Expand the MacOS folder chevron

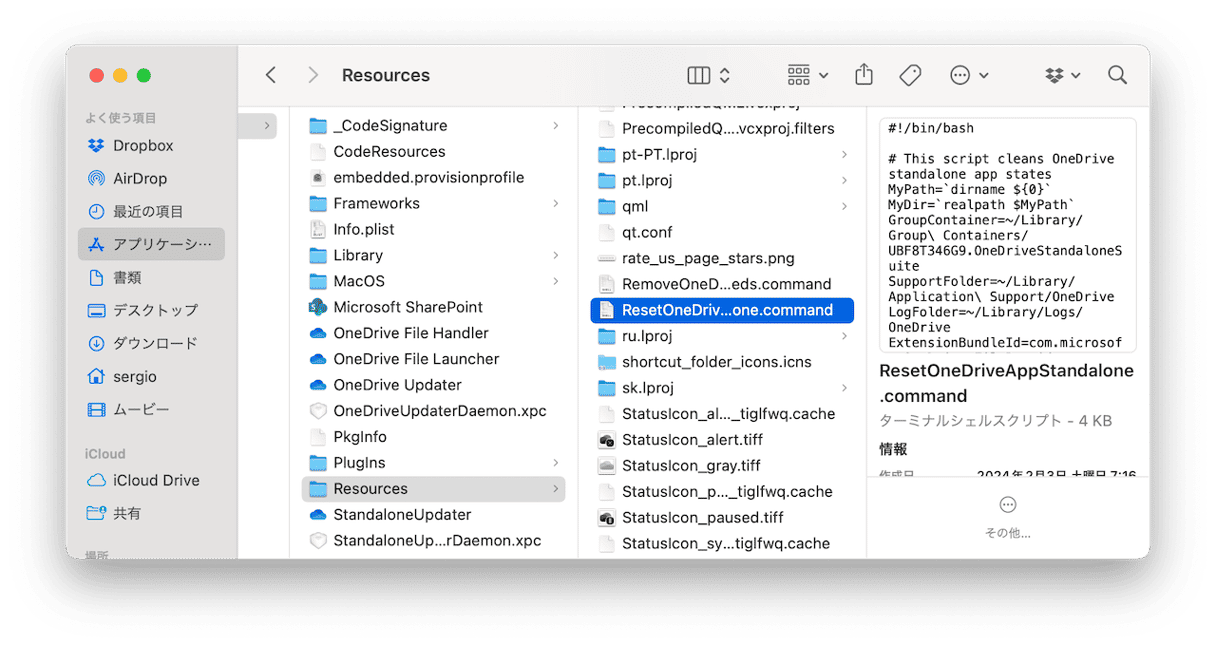pos(555,281)
